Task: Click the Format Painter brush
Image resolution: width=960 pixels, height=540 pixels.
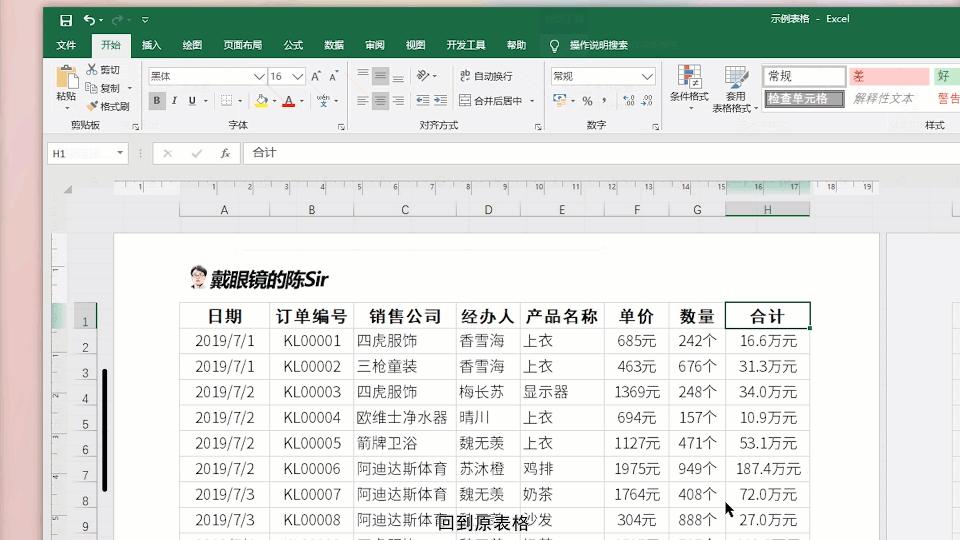Action: (92, 106)
